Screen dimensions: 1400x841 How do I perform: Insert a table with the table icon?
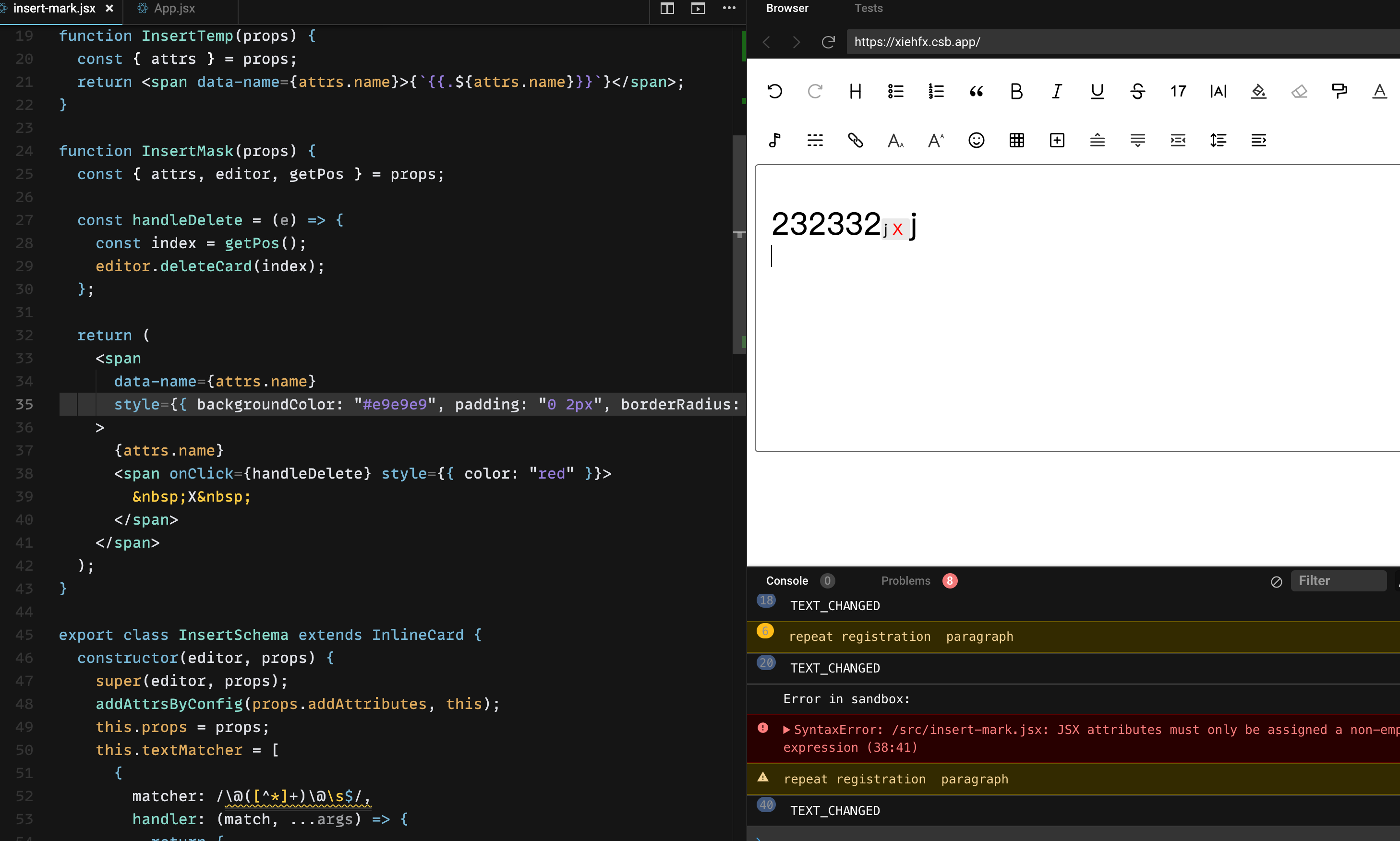coord(1016,140)
